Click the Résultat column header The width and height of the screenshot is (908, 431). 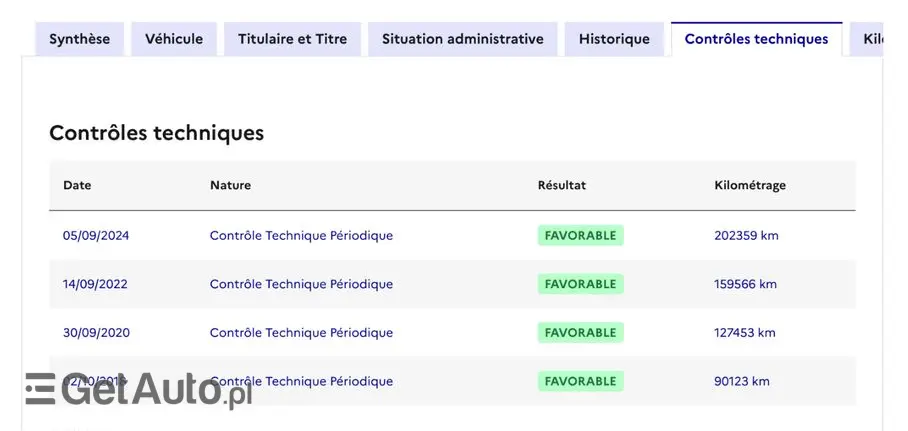click(562, 185)
